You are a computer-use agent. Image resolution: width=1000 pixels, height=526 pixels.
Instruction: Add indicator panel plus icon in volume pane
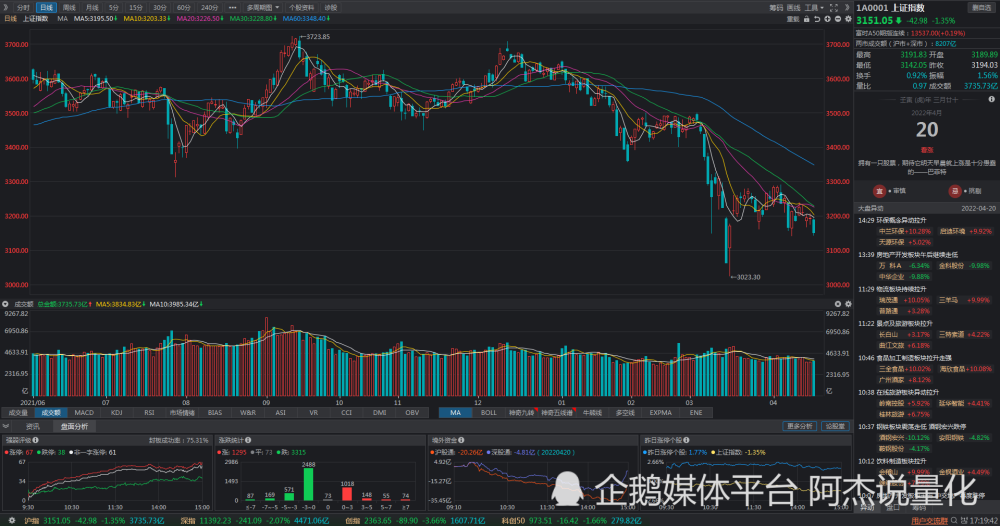click(x=837, y=304)
